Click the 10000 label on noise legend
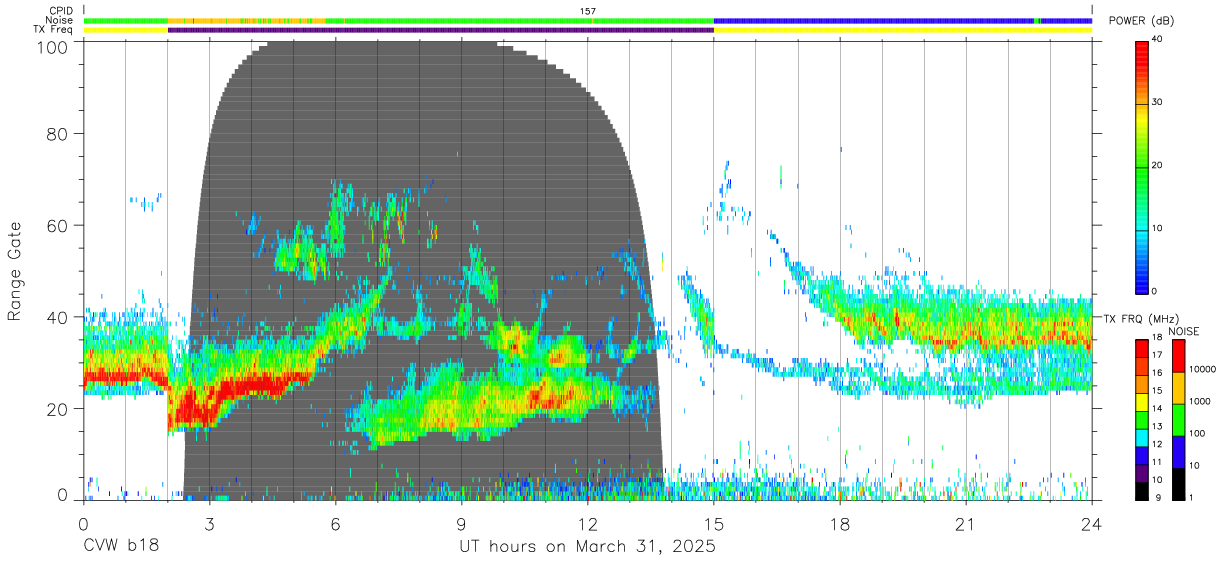Viewport: 1228px width, 567px height. click(1202, 369)
